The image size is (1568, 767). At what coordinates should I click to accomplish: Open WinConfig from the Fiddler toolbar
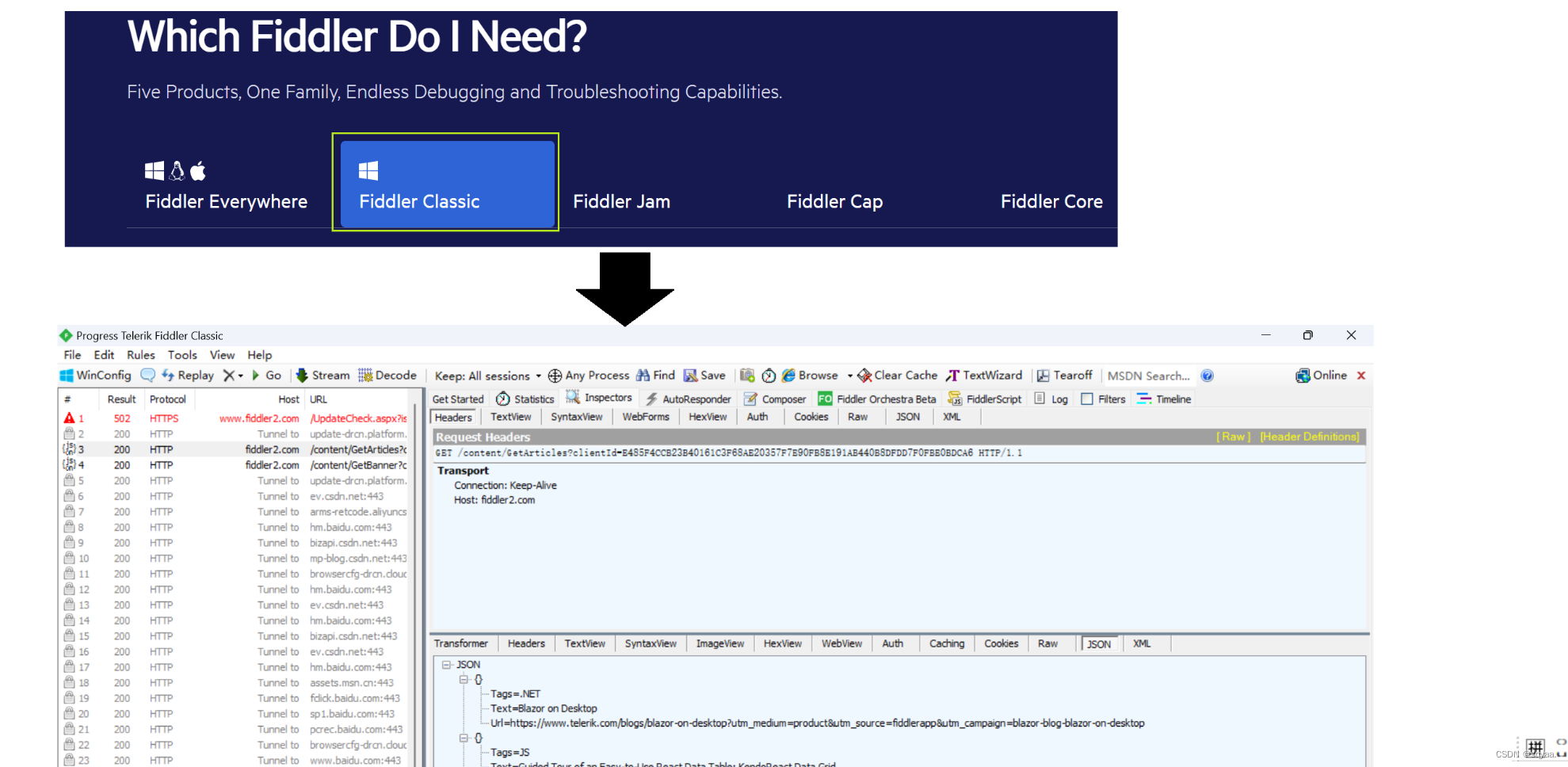[95, 376]
